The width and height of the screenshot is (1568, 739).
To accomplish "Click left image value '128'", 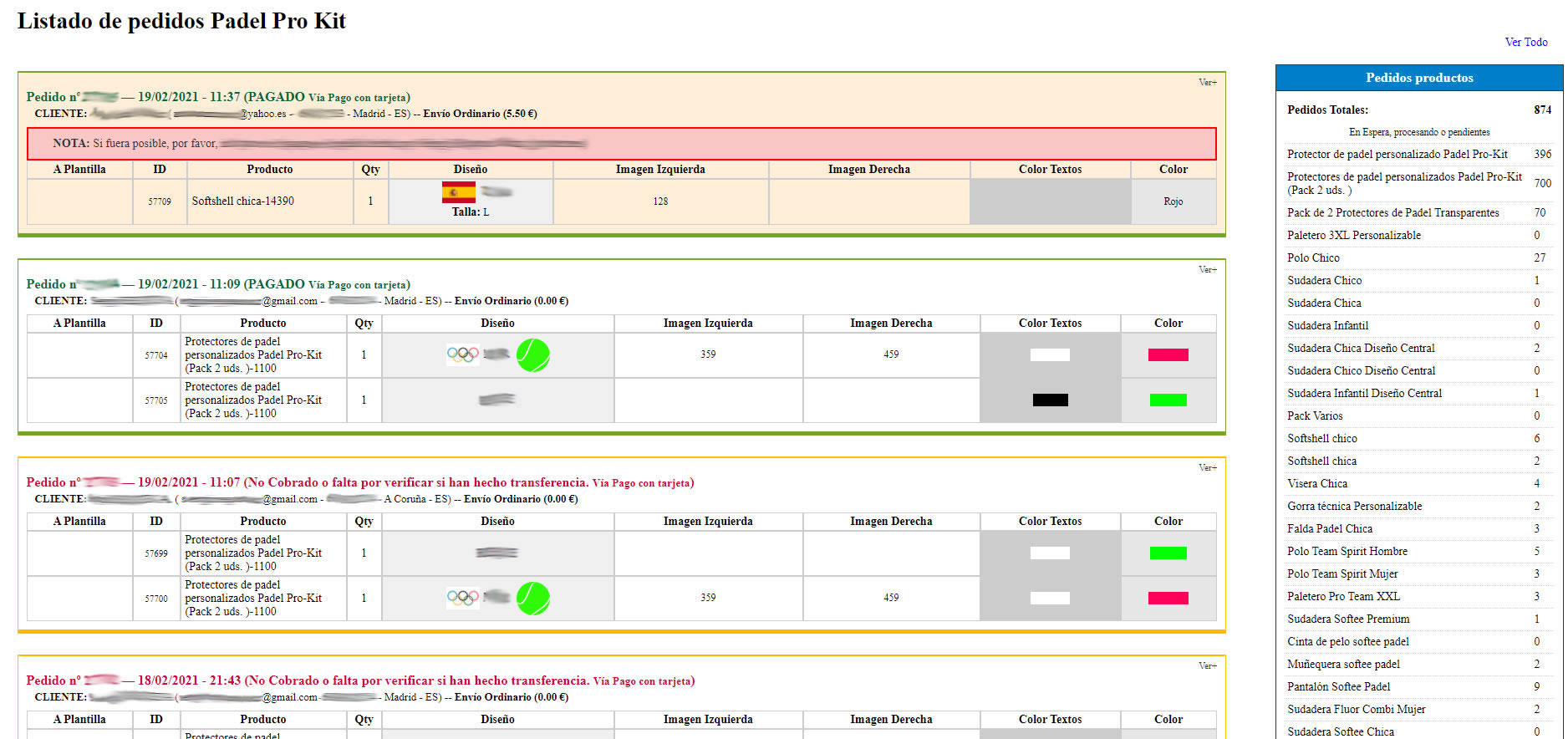I will (660, 201).
